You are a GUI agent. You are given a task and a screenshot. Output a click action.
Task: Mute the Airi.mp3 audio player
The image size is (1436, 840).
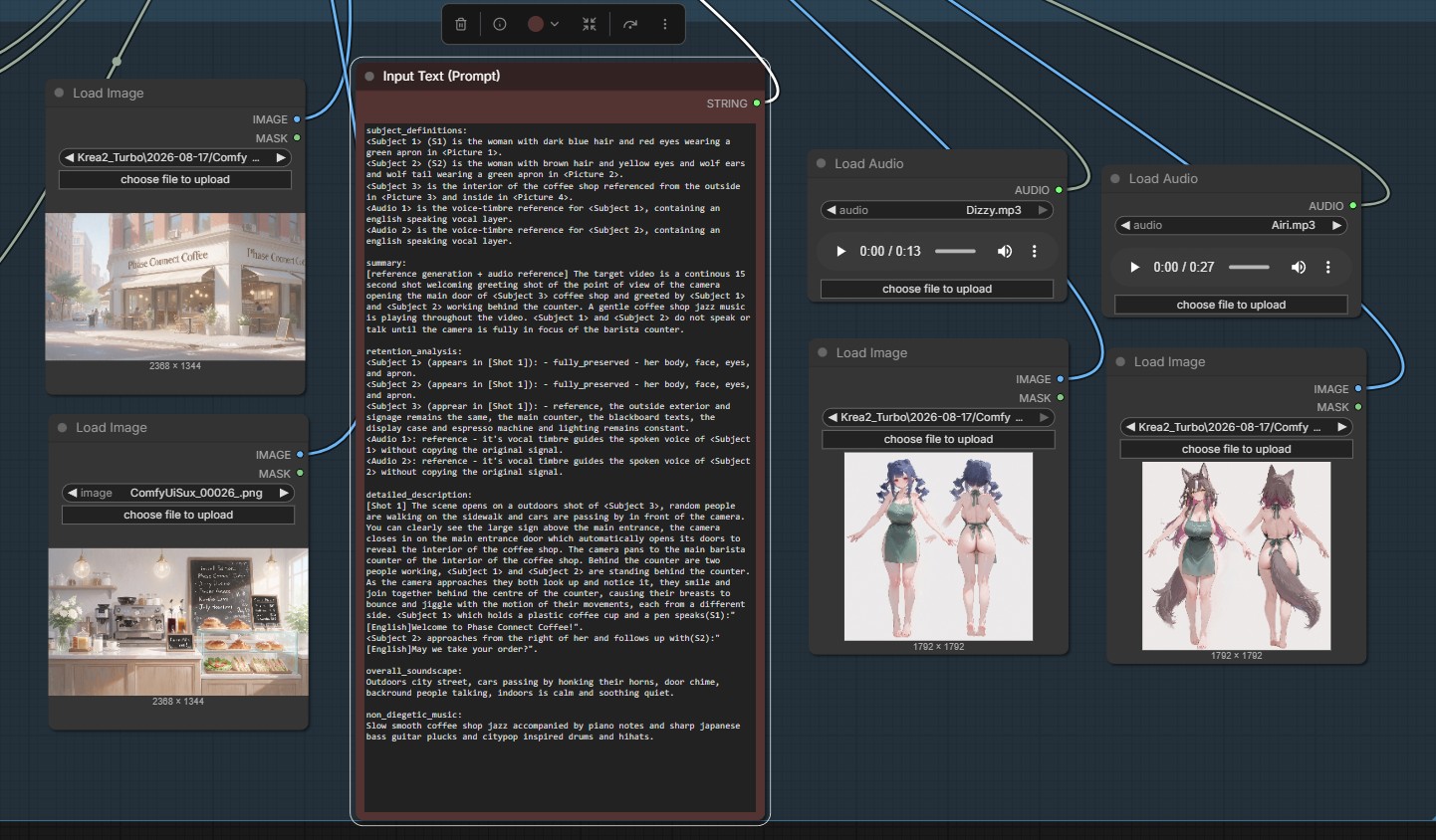[1299, 267]
